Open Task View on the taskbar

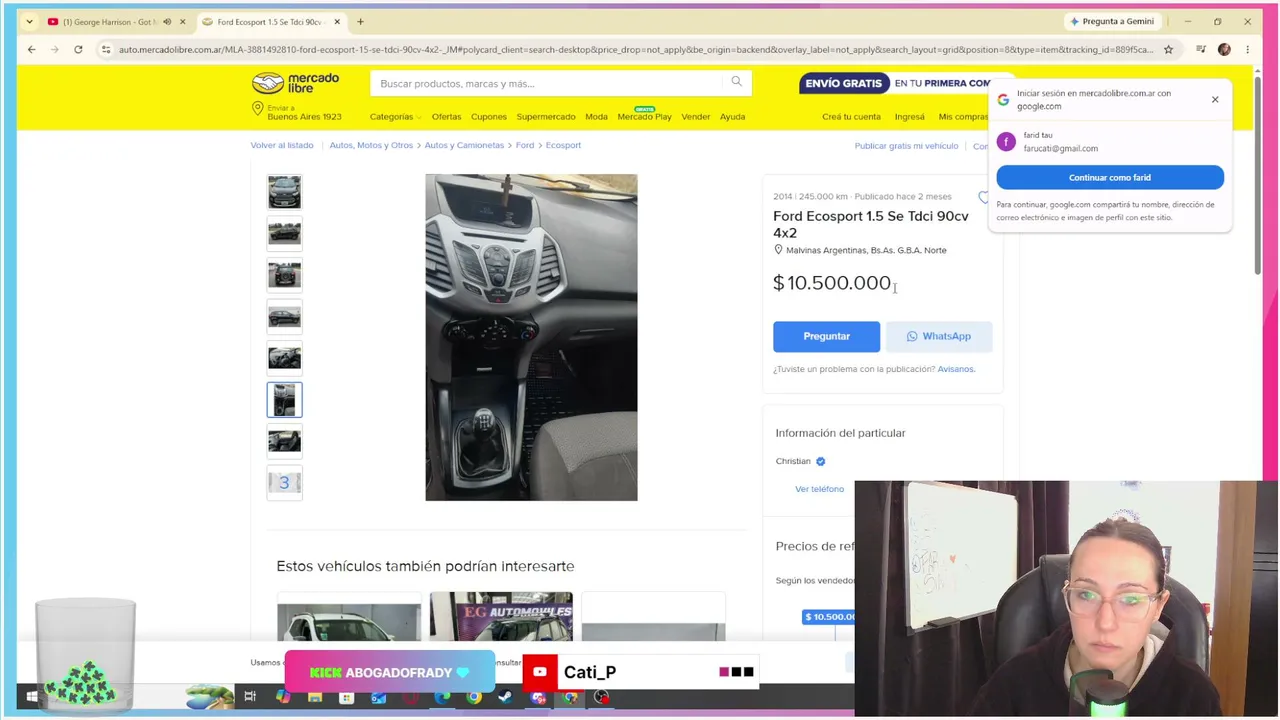point(250,697)
